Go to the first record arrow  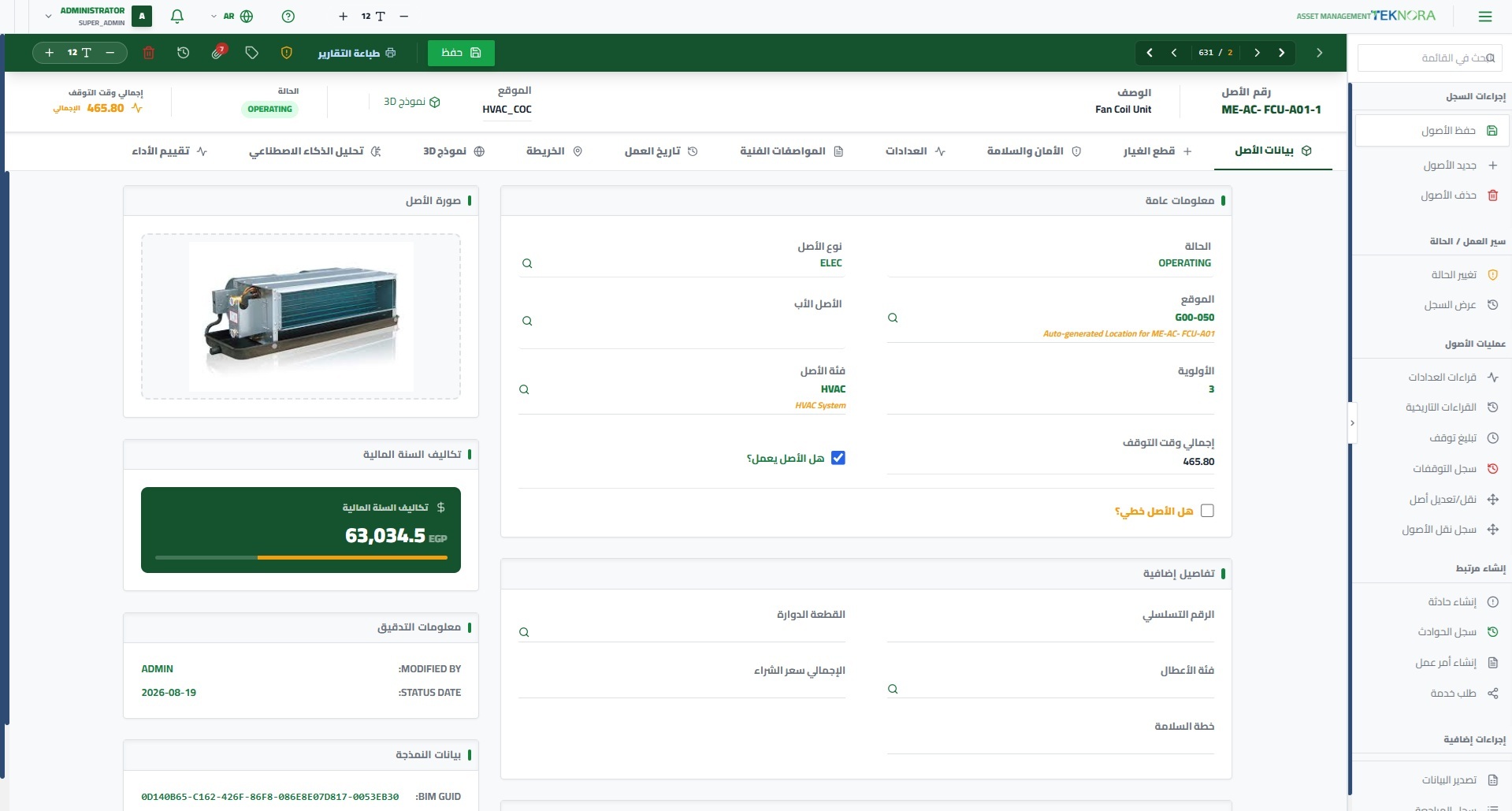pos(1282,53)
